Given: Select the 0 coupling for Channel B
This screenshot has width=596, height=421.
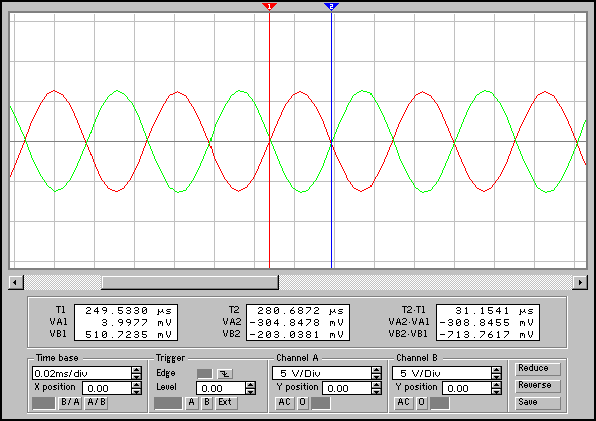Looking at the screenshot, I should coord(422,402).
